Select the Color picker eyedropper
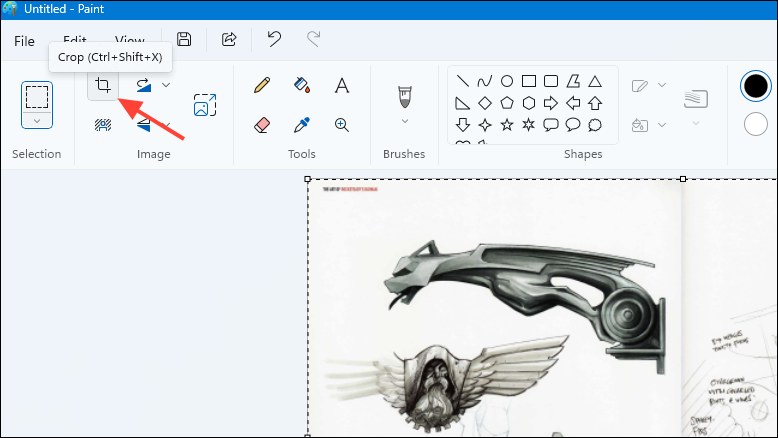The height and width of the screenshot is (438, 778). point(302,125)
